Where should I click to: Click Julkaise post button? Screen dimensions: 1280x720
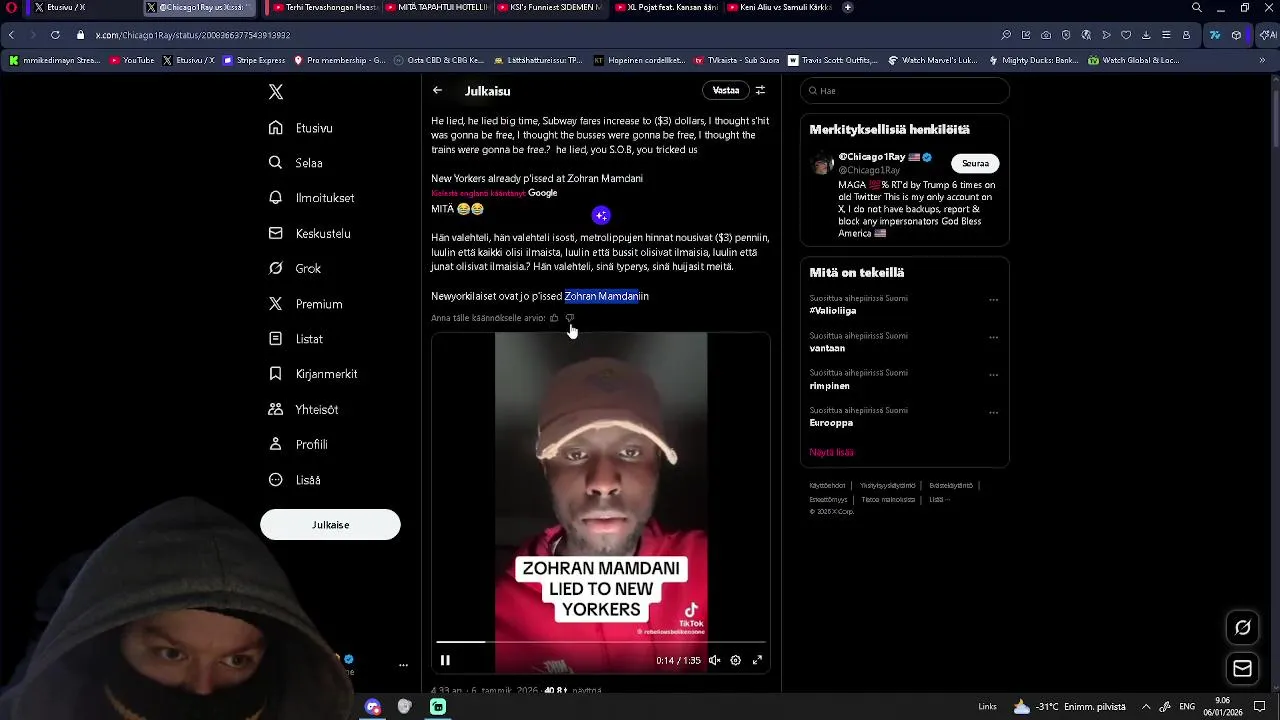point(330,524)
